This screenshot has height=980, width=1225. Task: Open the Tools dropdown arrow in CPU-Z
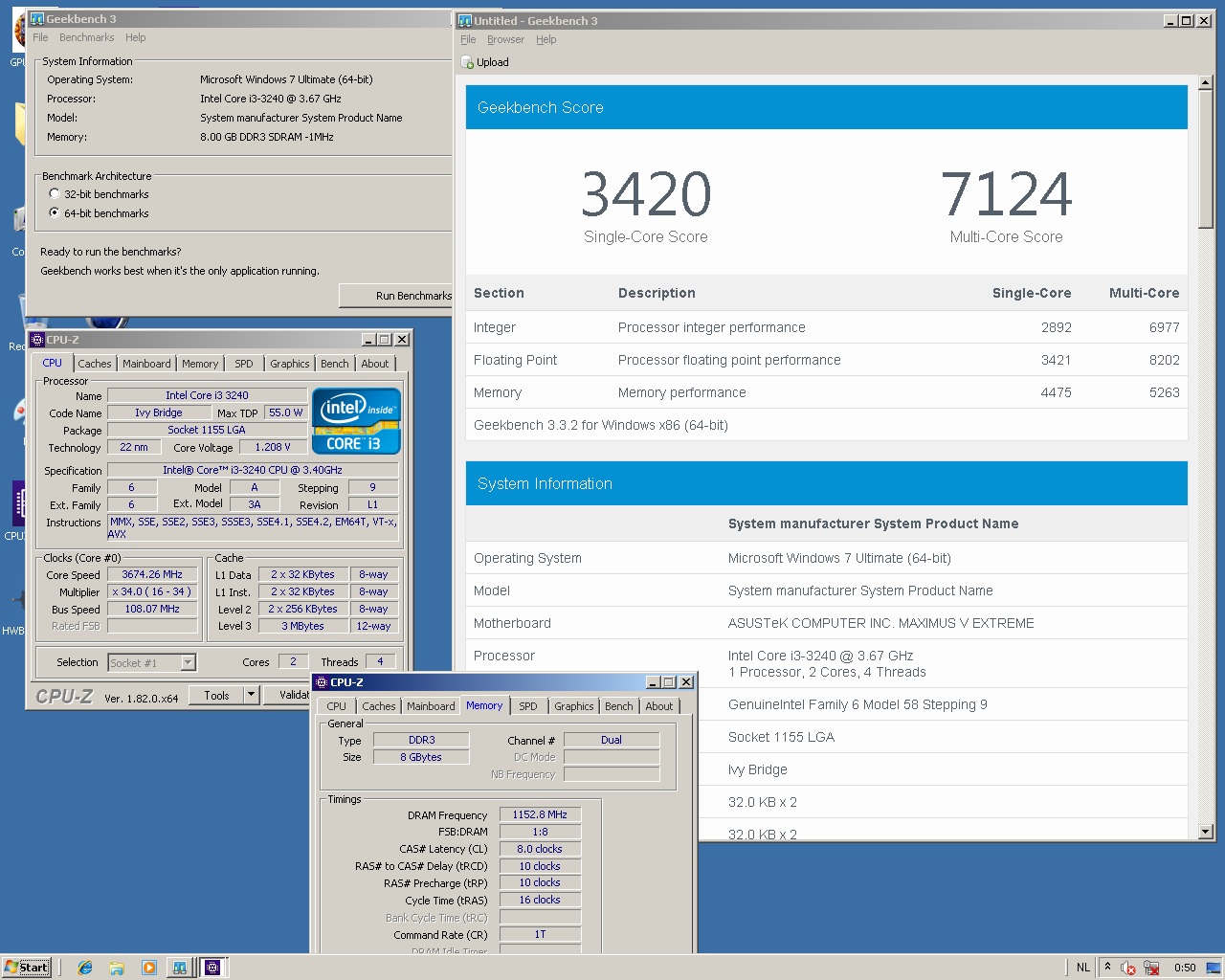click(x=252, y=695)
